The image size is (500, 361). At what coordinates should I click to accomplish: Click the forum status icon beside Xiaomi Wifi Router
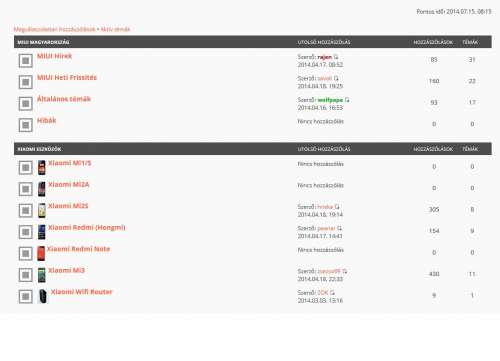pos(26,296)
